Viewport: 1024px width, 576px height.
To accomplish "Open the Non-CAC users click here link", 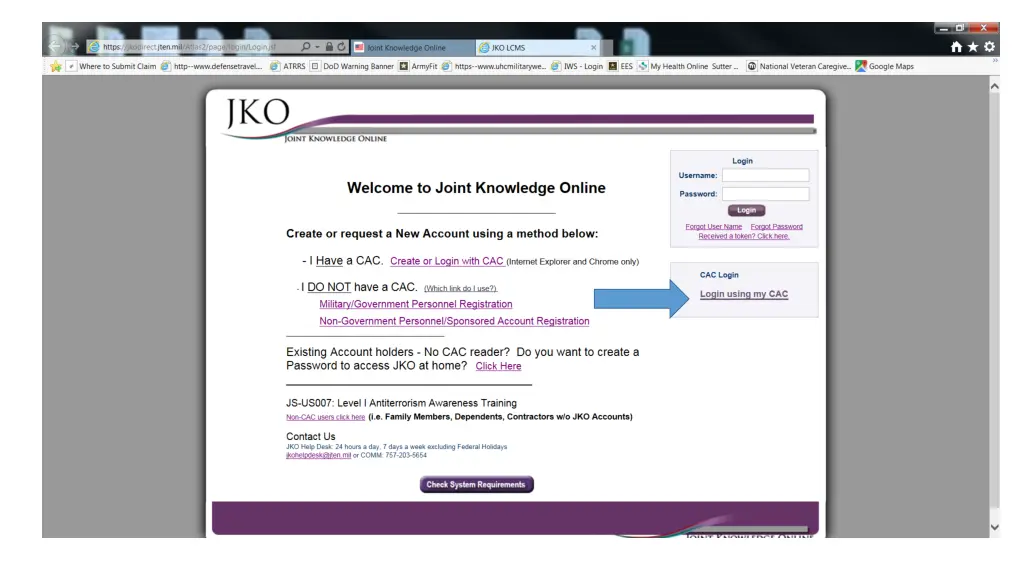I will tap(325, 417).
